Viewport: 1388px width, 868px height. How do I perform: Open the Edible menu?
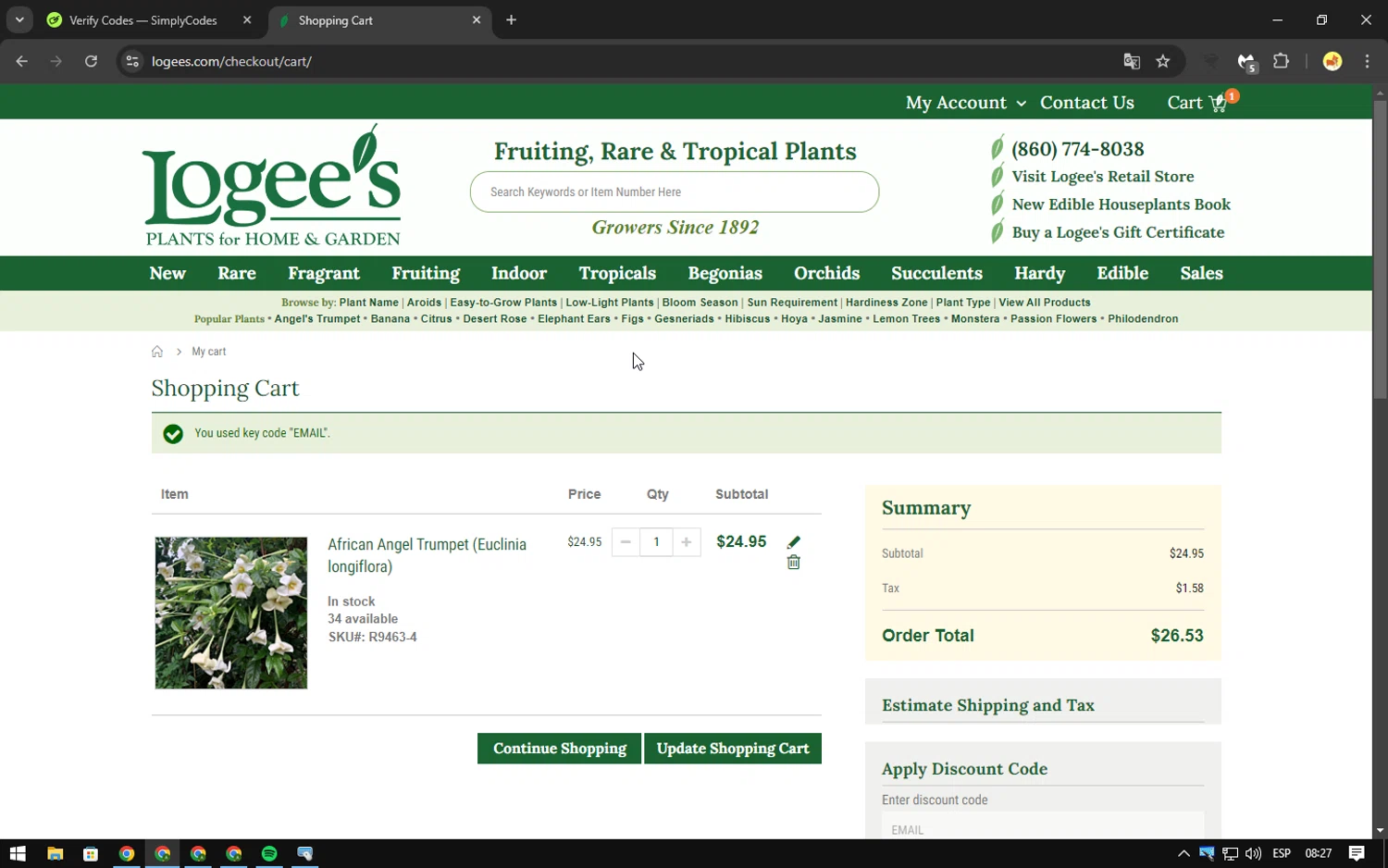coord(1122,273)
